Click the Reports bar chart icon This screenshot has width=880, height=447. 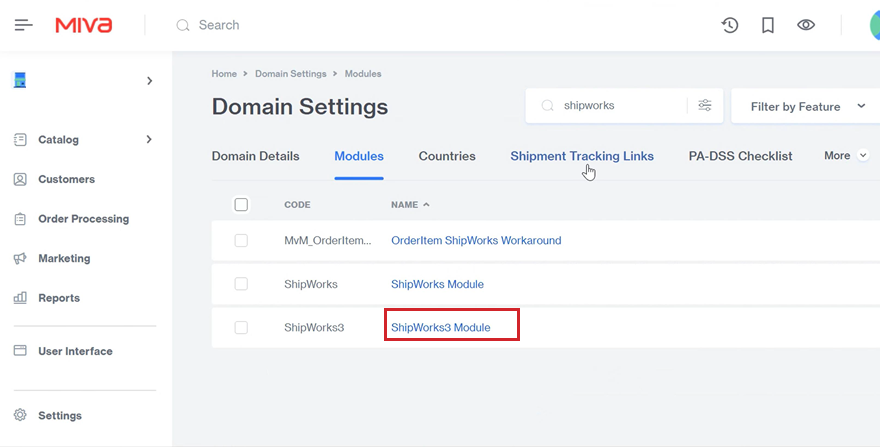[20, 298]
